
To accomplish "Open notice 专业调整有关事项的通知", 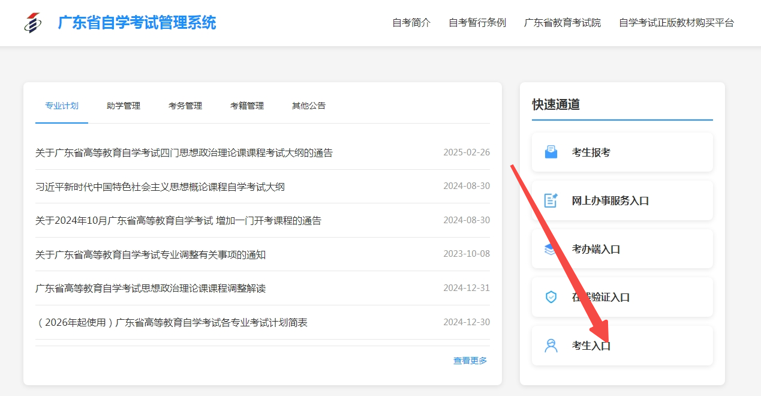I will 150,255.
